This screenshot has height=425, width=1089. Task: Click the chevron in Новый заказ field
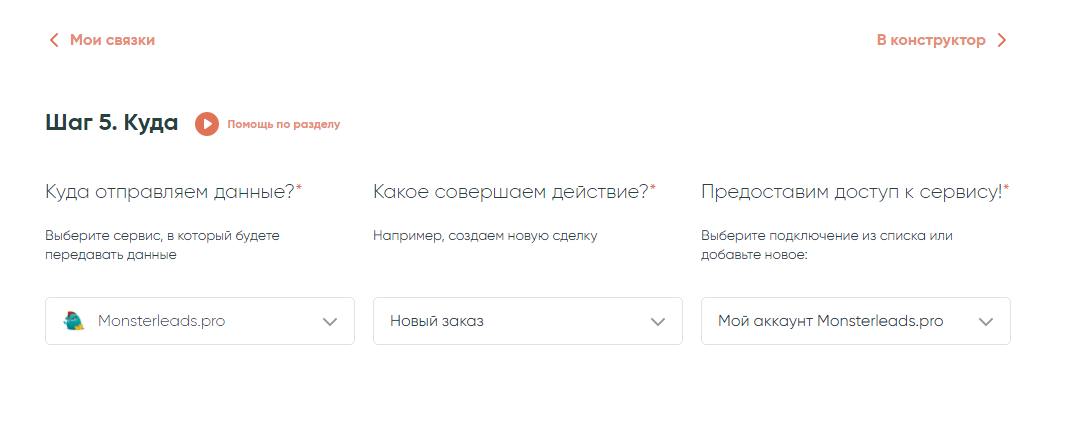click(x=658, y=322)
